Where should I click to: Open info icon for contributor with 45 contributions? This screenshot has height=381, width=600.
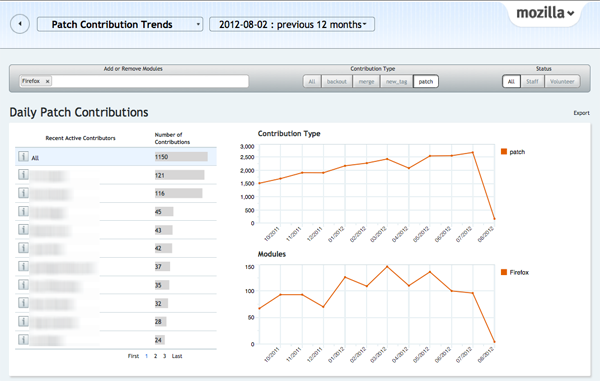(x=23, y=211)
